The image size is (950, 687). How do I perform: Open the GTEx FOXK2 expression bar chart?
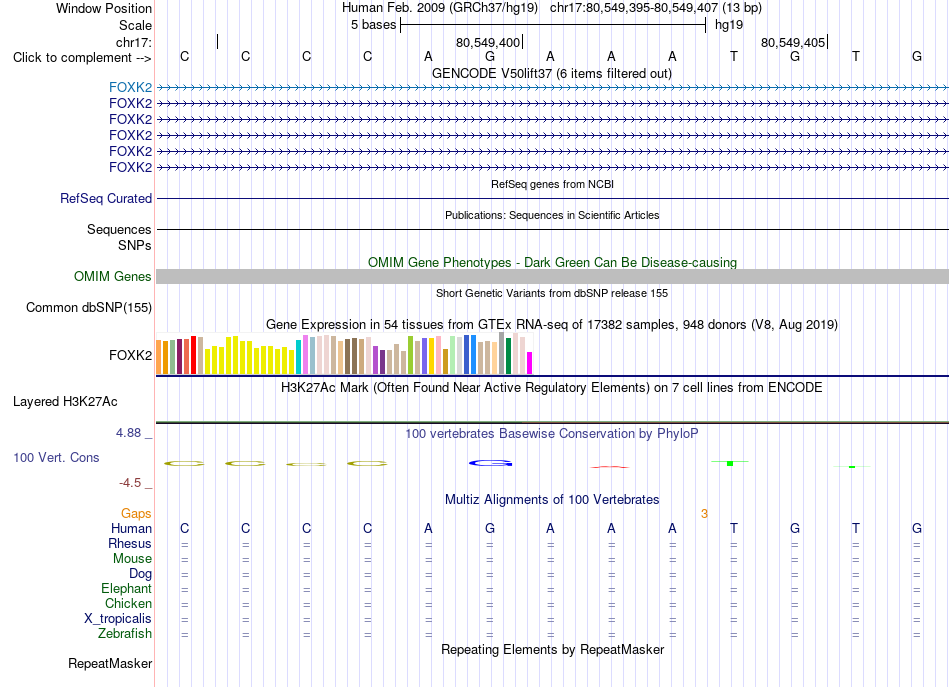coord(344,354)
